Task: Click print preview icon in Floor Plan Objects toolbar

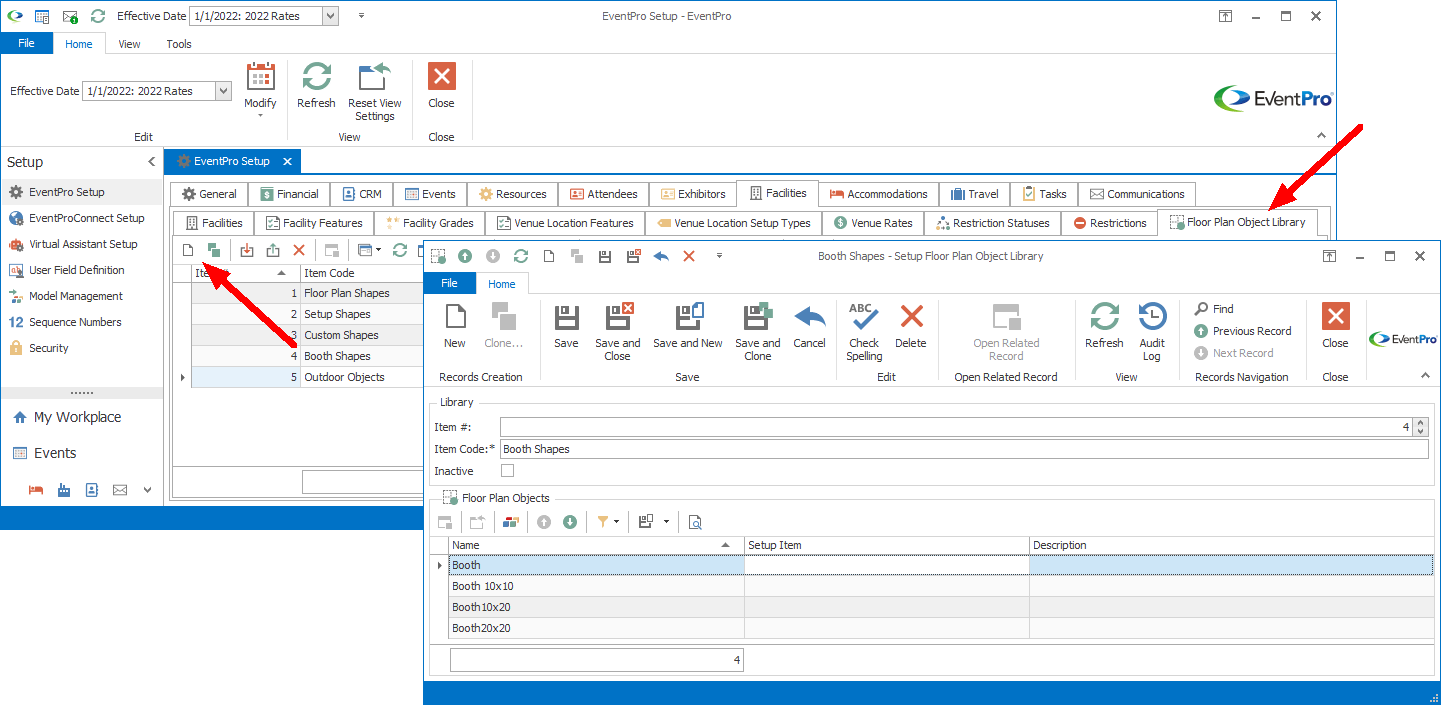Action: tap(696, 521)
